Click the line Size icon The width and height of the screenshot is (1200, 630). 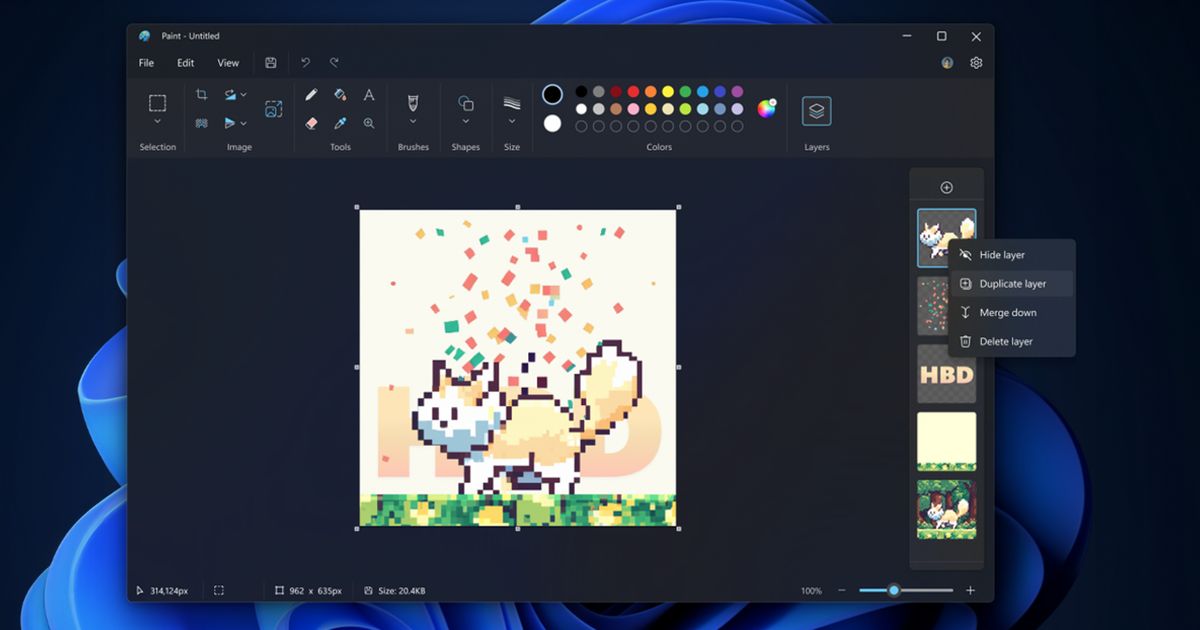pos(512,103)
